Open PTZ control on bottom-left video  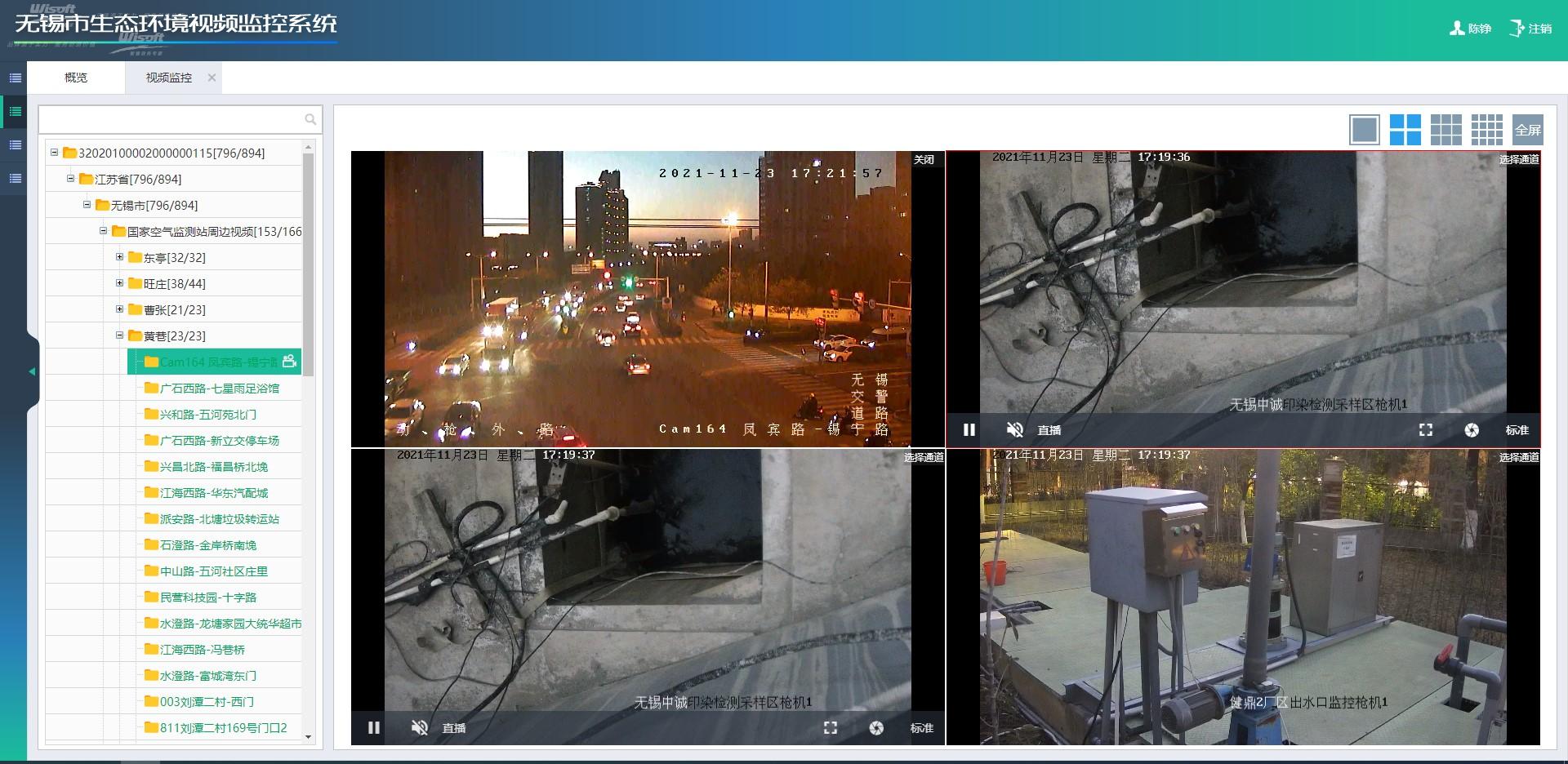click(876, 728)
